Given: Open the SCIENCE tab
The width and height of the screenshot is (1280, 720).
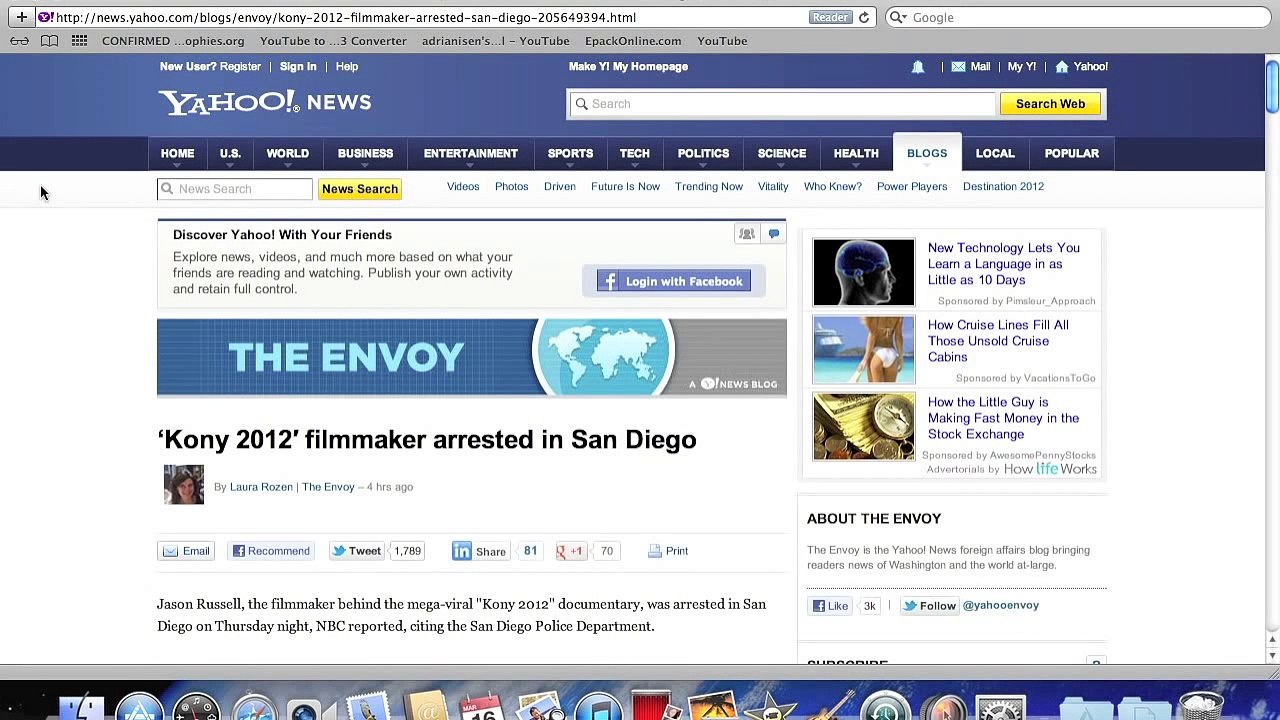Looking at the screenshot, I should point(781,154).
